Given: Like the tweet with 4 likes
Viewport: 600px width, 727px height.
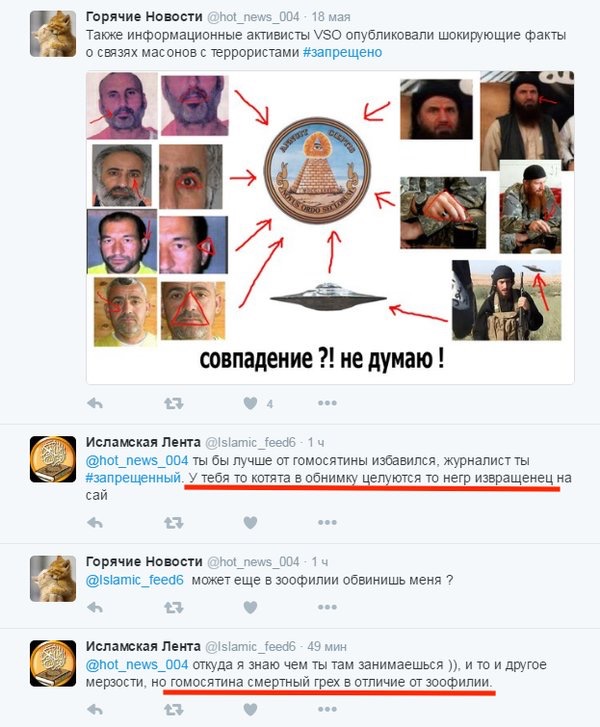Looking at the screenshot, I should pos(250,403).
